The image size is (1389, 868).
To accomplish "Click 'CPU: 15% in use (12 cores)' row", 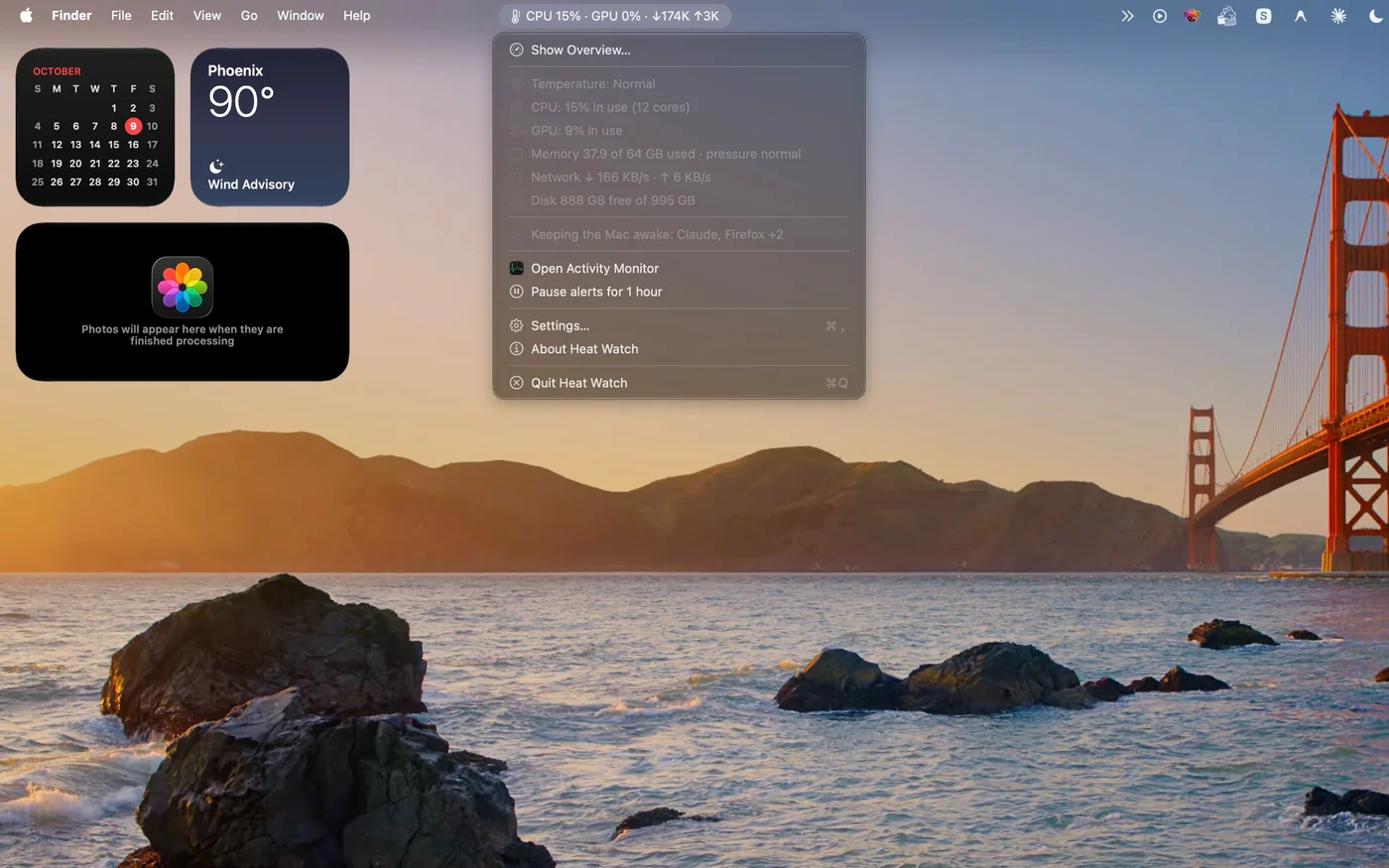I will point(679,107).
